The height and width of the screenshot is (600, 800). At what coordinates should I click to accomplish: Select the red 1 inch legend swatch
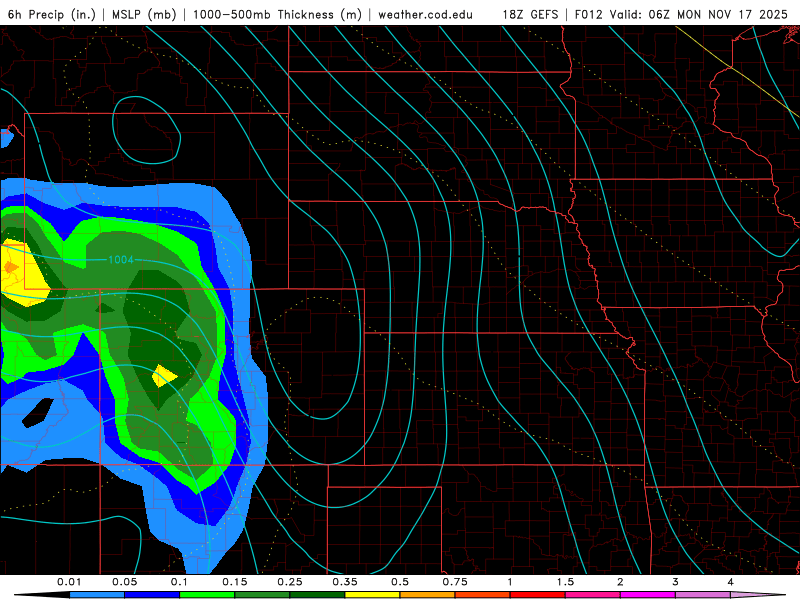pos(538,595)
